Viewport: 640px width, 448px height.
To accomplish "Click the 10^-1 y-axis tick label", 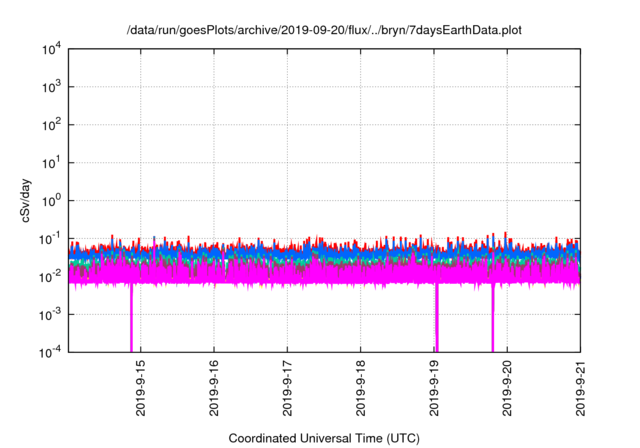I will coord(50,239).
